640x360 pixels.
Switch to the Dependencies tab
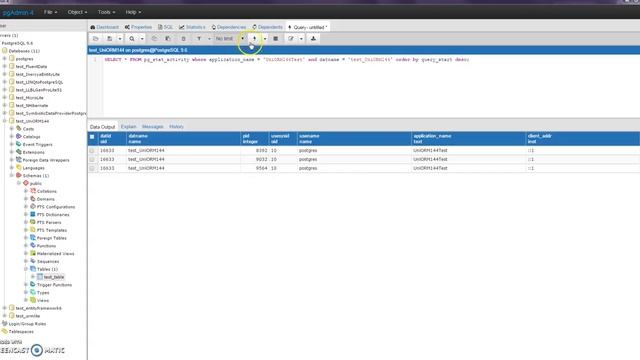[x=229, y=27]
